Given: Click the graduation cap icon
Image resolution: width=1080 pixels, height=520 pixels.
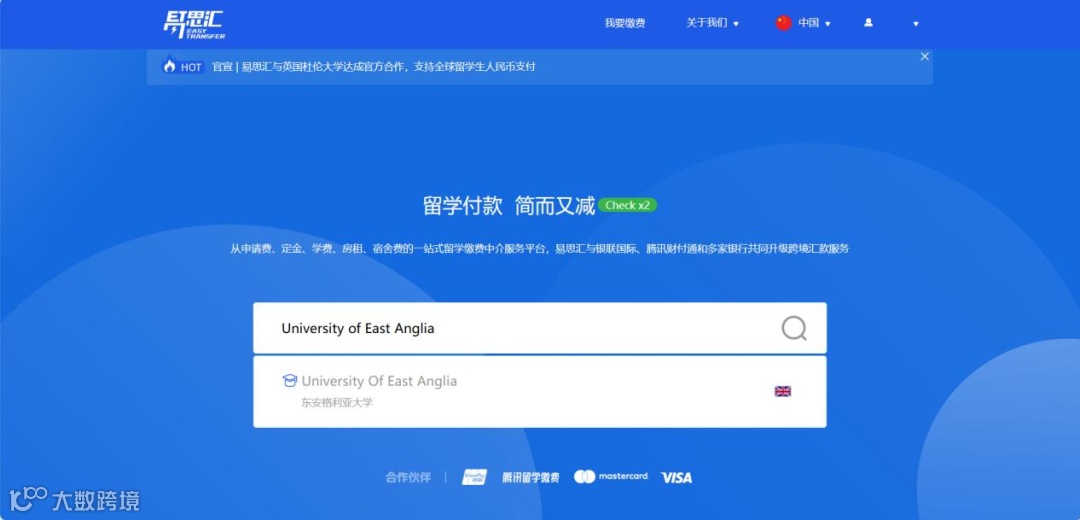Looking at the screenshot, I should [290, 381].
